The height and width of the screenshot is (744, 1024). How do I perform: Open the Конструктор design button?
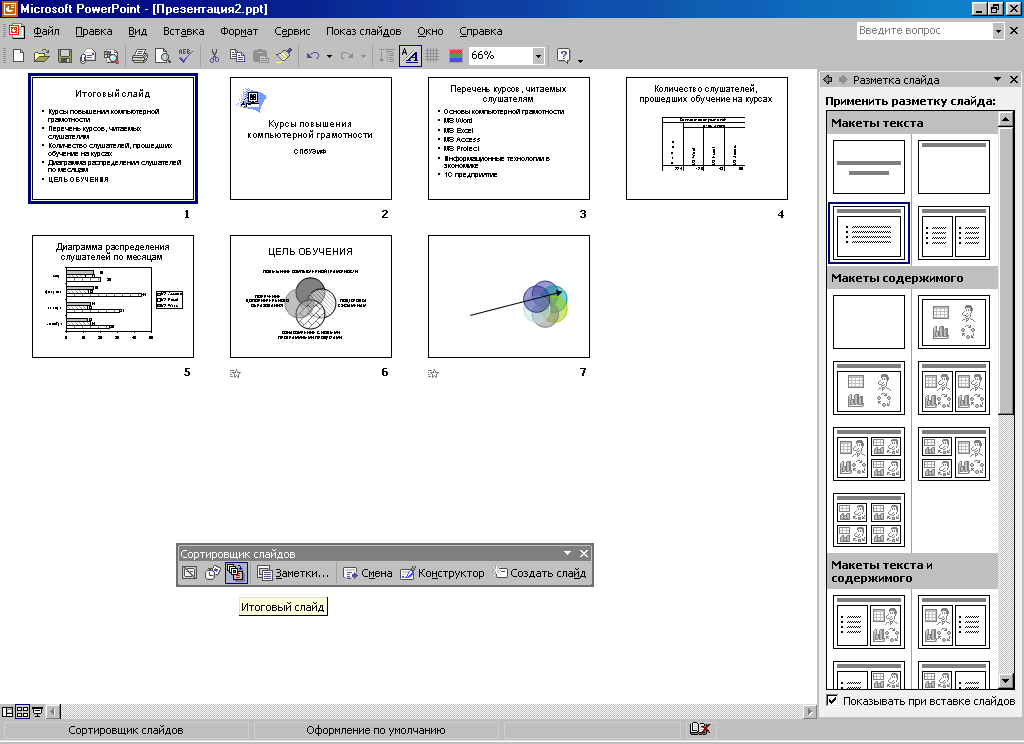(x=442, y=573)
